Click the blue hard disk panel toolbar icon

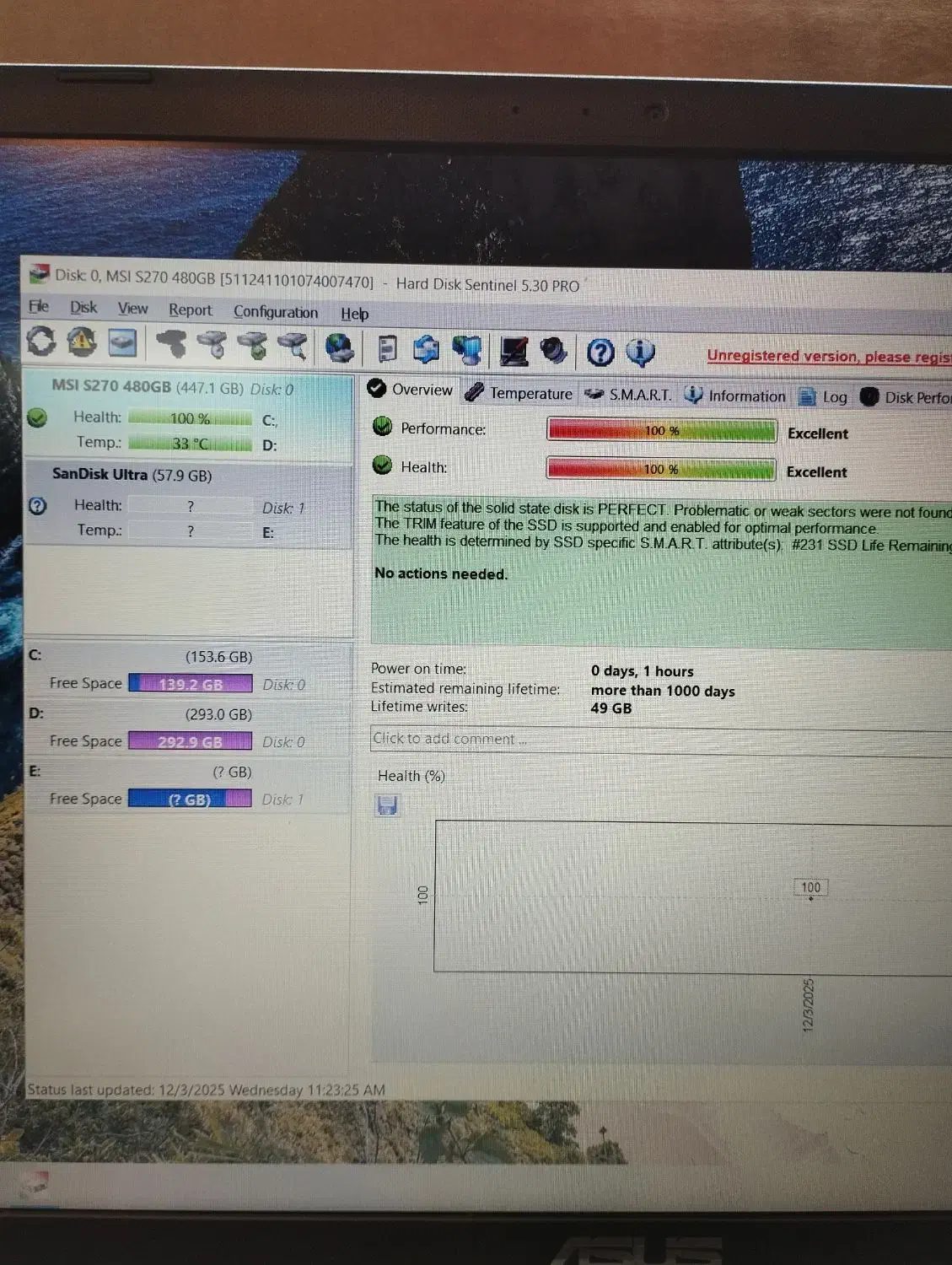point(122,342)
